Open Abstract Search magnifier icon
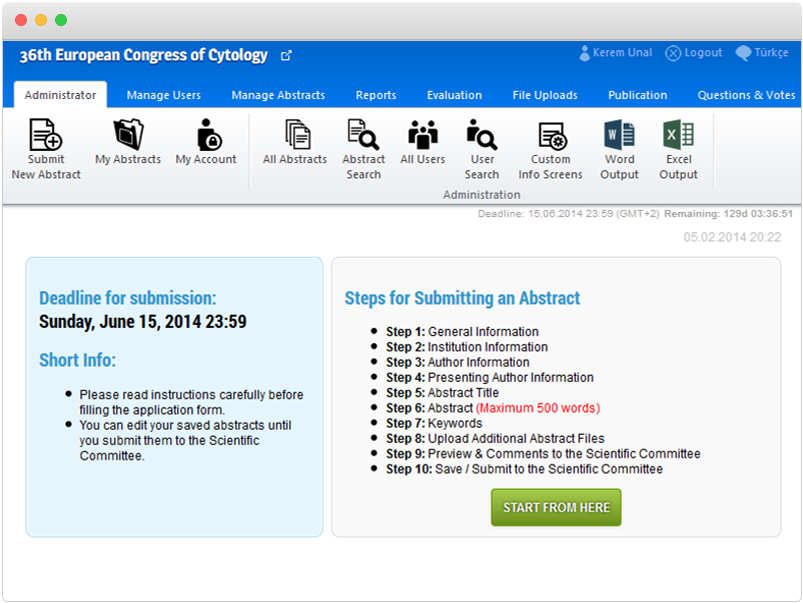Screen dimensions: 803x603 363,134
